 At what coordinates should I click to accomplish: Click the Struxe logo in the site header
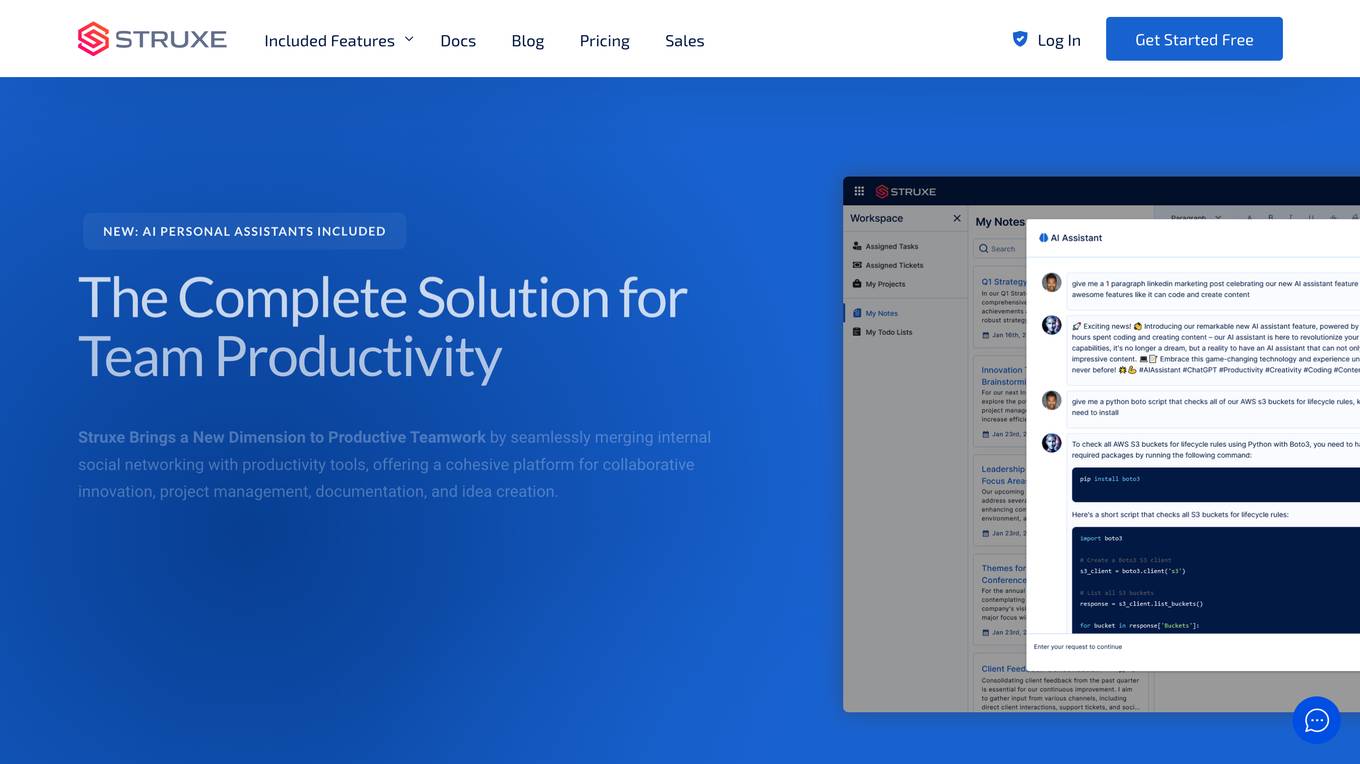point(152,39)
